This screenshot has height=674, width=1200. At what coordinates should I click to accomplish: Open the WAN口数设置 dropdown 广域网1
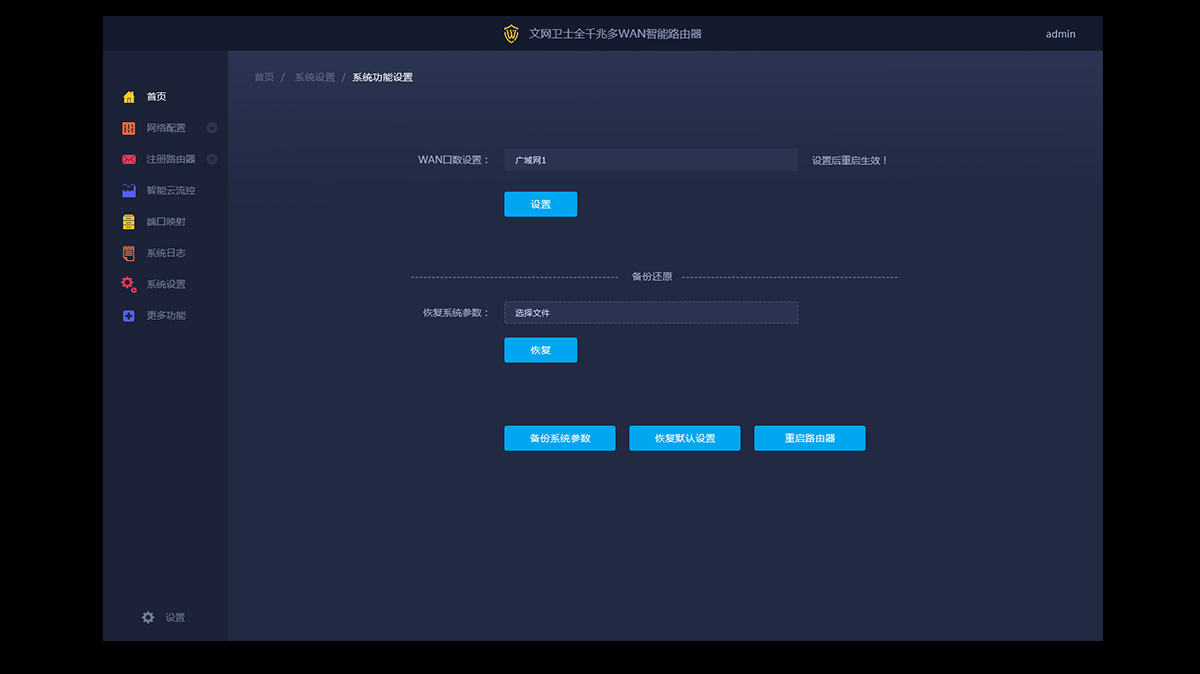pyautogui.click(x=651, y=160)
